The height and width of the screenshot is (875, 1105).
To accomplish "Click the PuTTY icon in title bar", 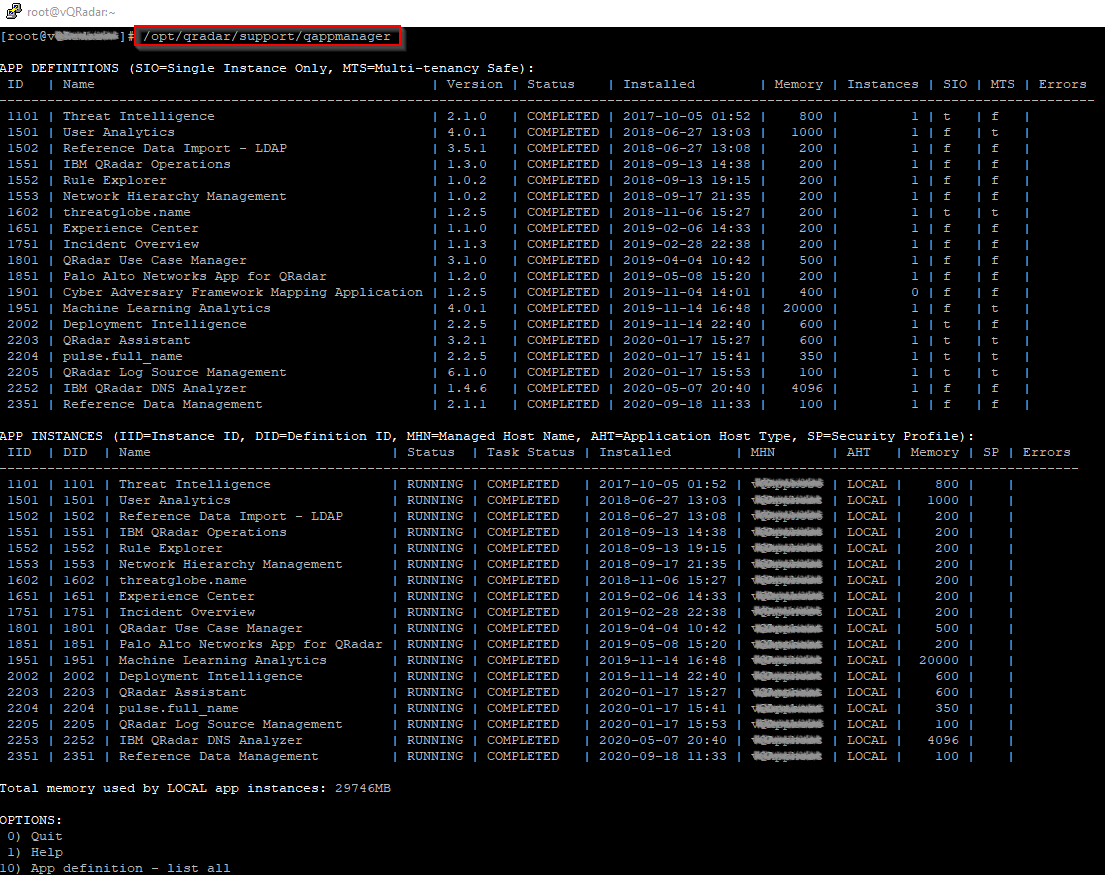I will [x=13, y=11].
